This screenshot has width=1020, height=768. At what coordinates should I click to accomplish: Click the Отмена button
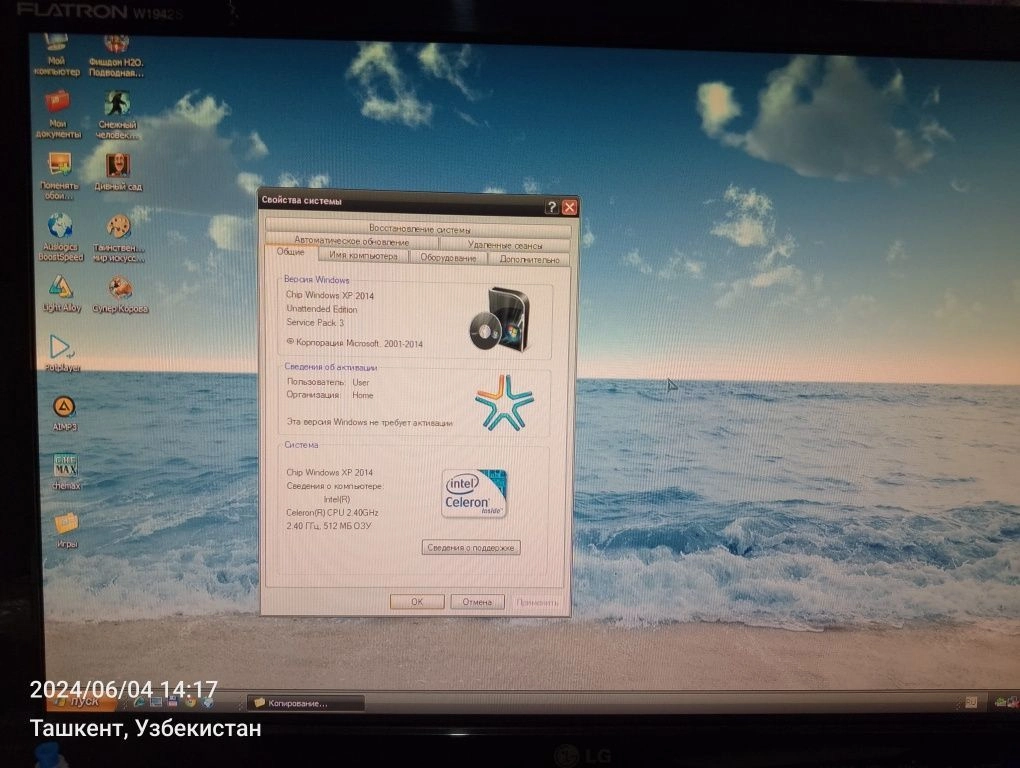pyautogui.click(x=477, y=602)
